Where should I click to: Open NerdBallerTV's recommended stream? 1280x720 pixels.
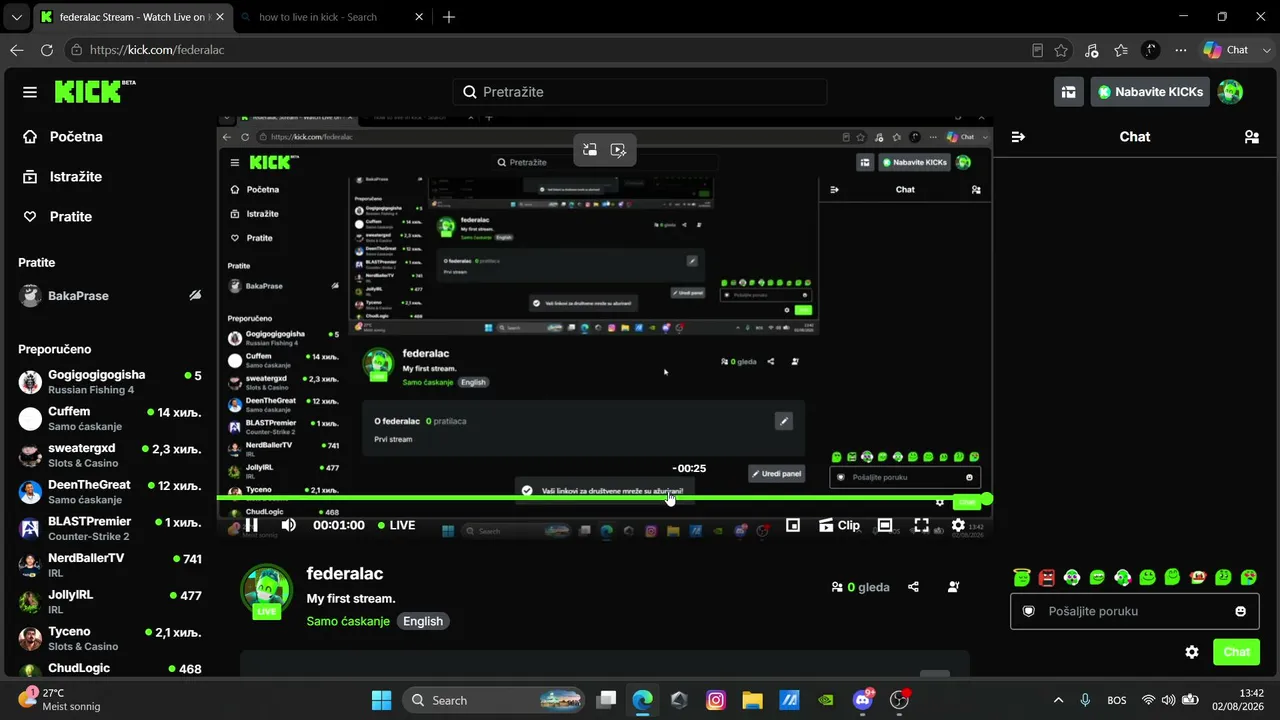(110, 565)
